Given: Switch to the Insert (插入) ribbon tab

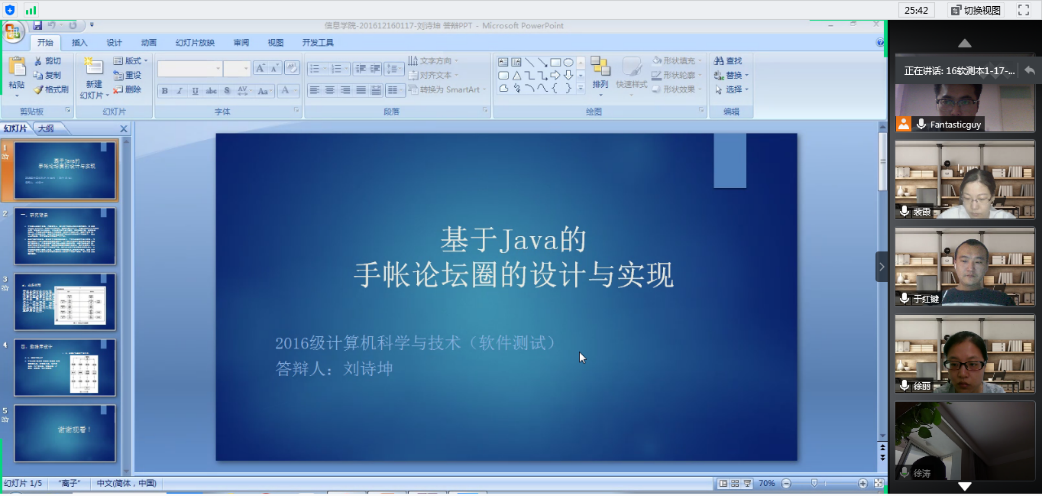Looking at the screenshot, I should (79, 43).
